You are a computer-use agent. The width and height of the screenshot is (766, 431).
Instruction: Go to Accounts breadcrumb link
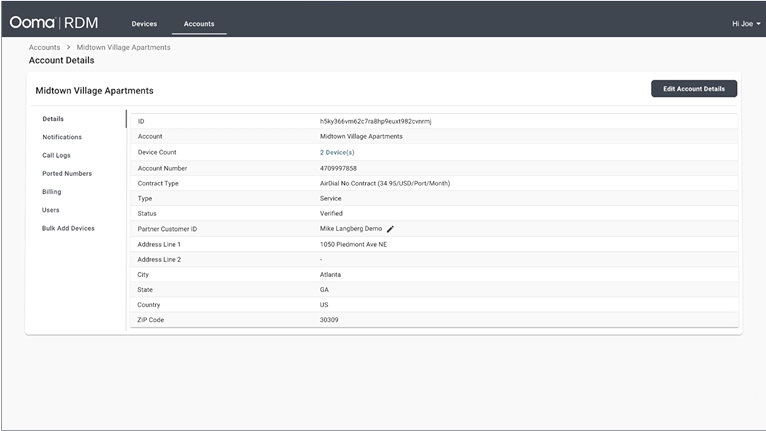coord(44,47)
